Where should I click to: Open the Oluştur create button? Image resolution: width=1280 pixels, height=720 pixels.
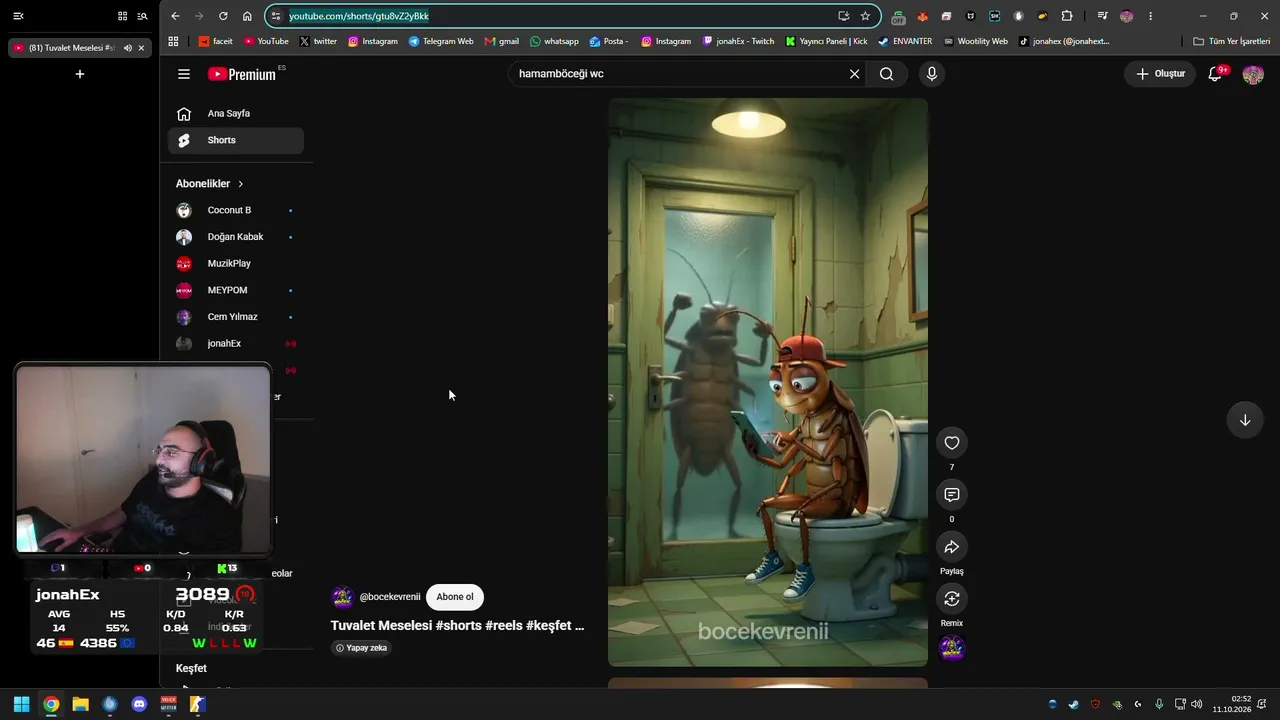[1160, 74]
